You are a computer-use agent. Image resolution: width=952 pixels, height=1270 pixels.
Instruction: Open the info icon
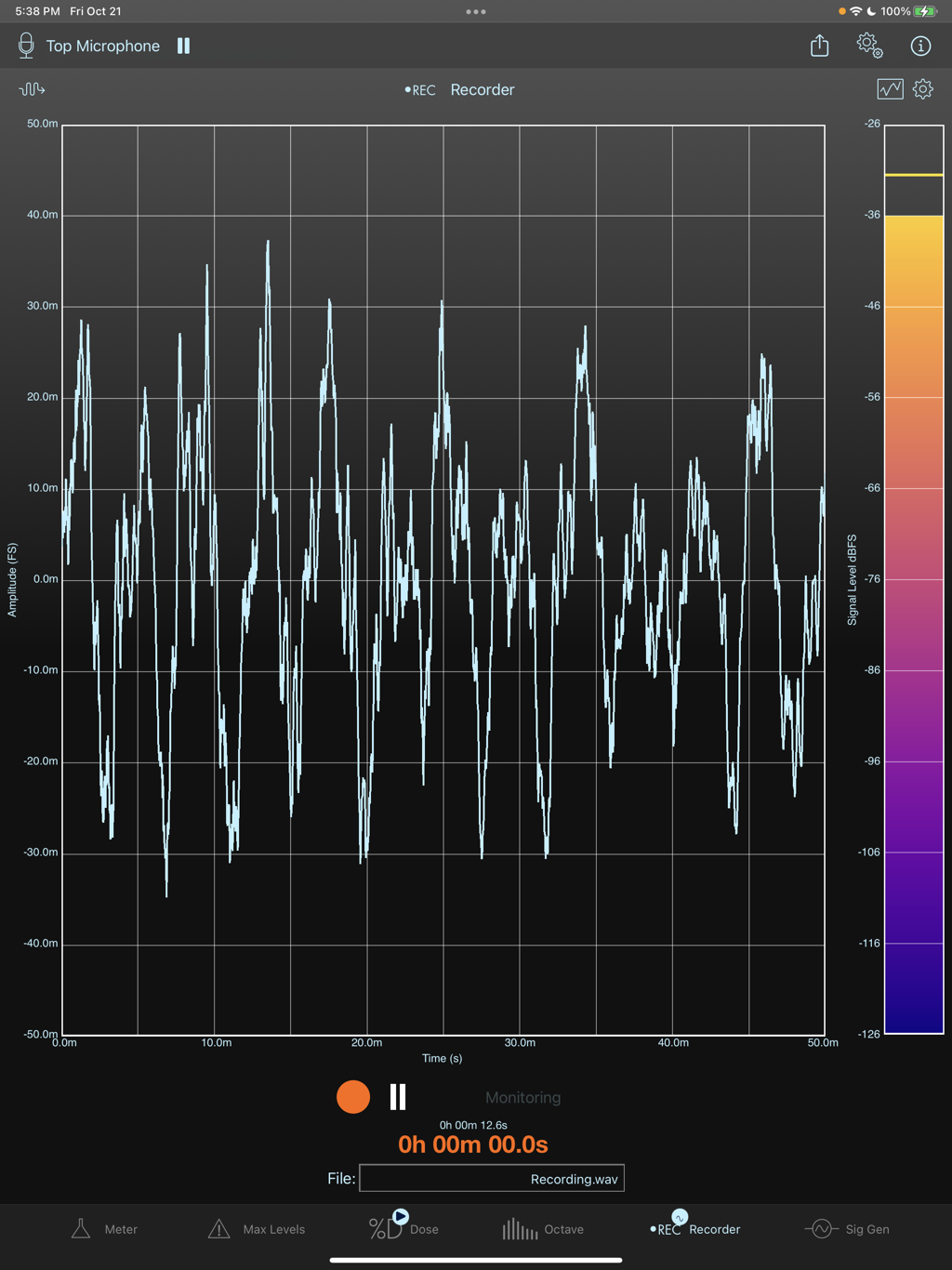tap(920, 46)
